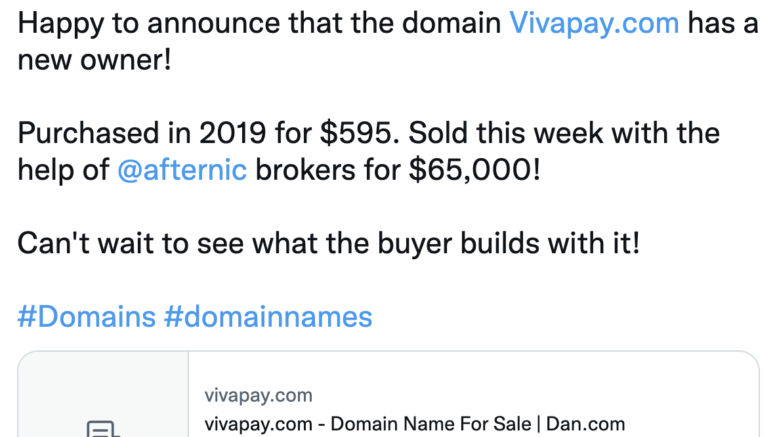777x437 pixels.
Task: Open the #Domains hashtag
Action: coord(87,317)
